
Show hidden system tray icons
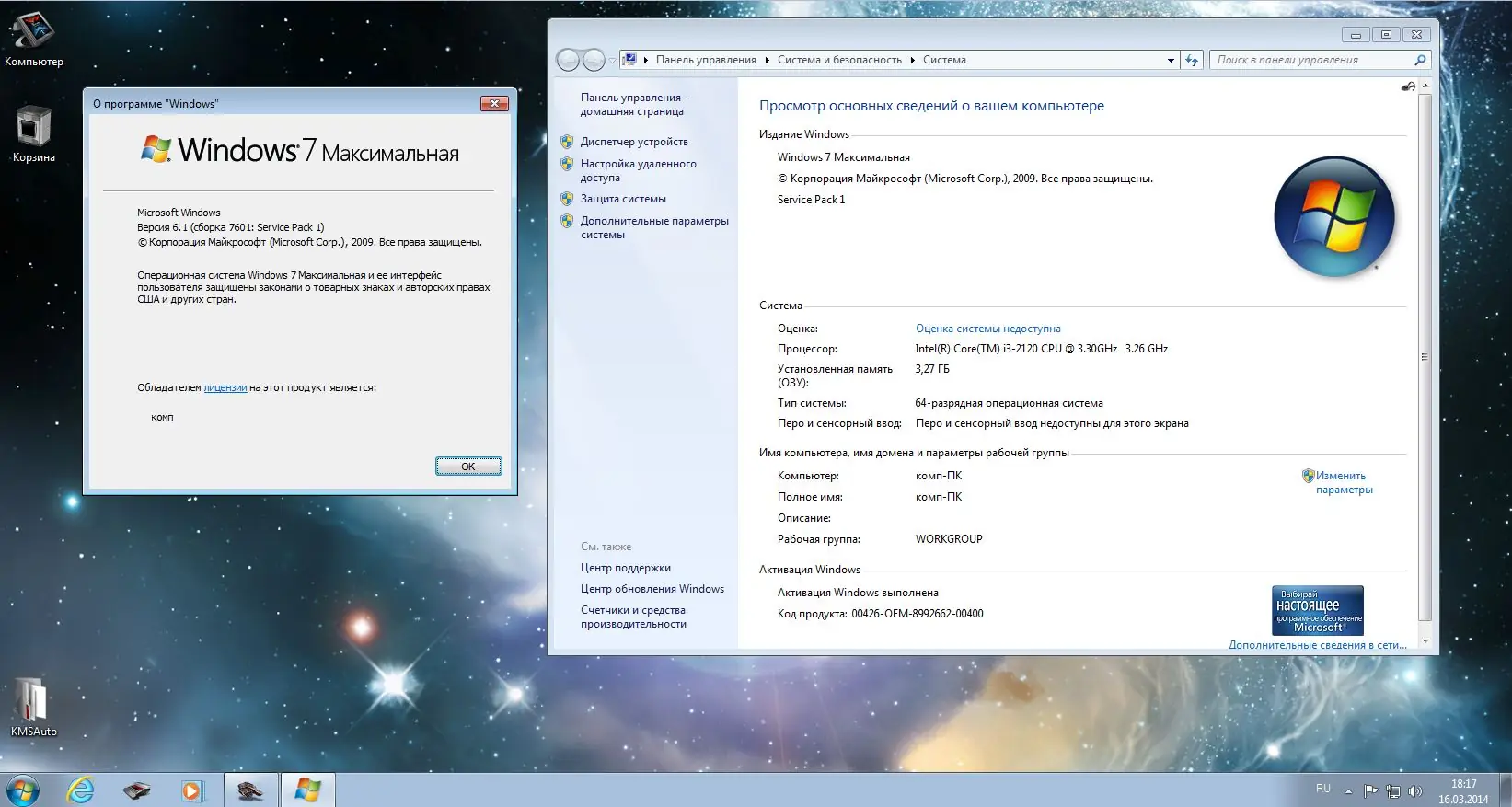1348,791
